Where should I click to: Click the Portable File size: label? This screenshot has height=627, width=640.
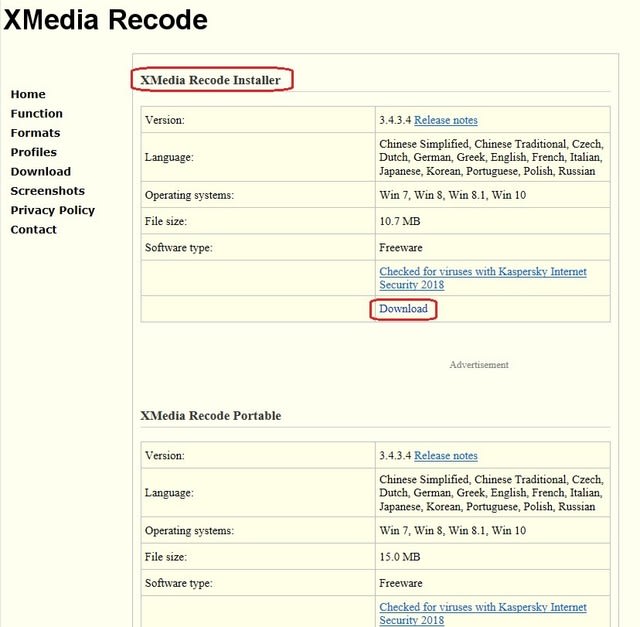pyautogui.click(x=166, y=557)
